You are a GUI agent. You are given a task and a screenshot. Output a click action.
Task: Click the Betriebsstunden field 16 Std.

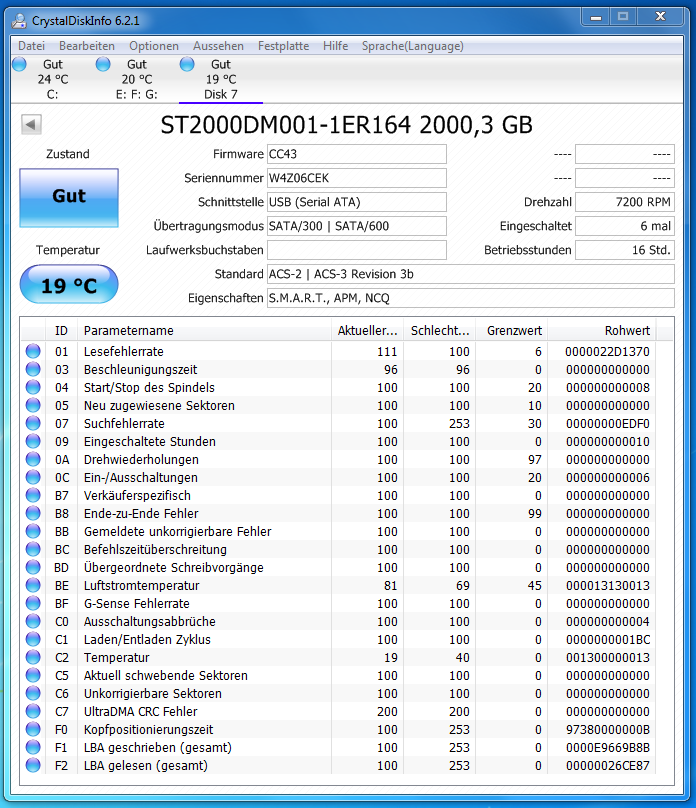624,250
